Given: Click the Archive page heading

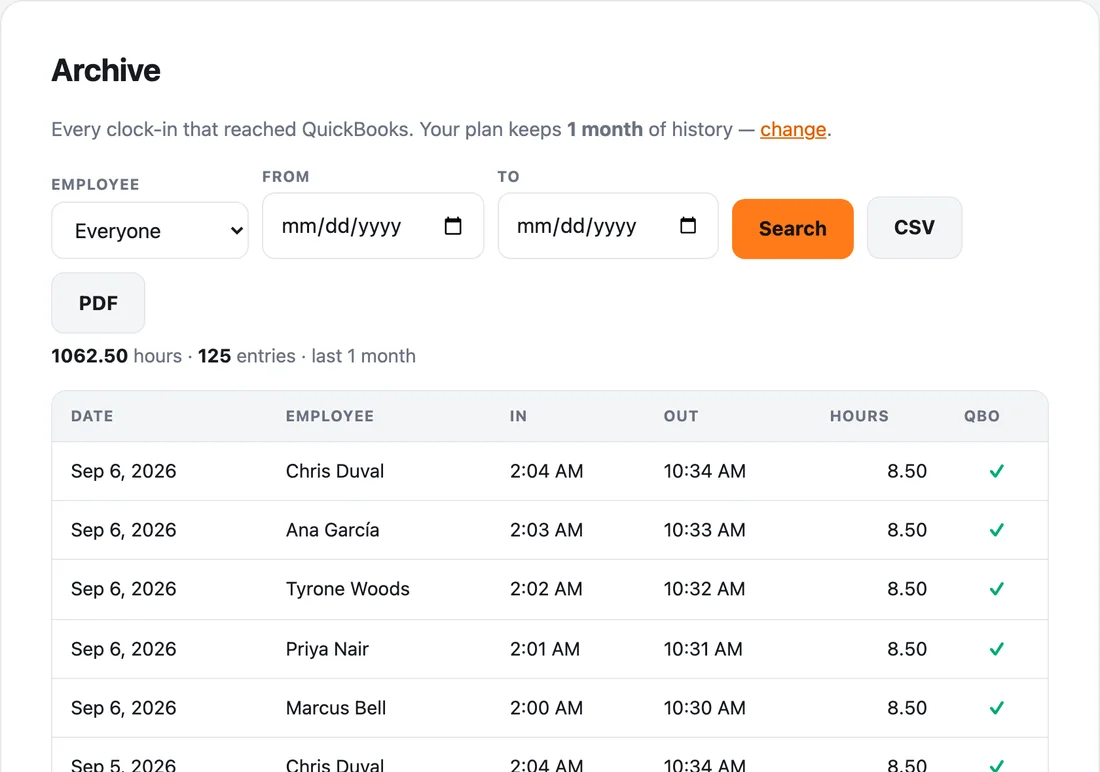Looking at the screenshot, I should point(106,70).
